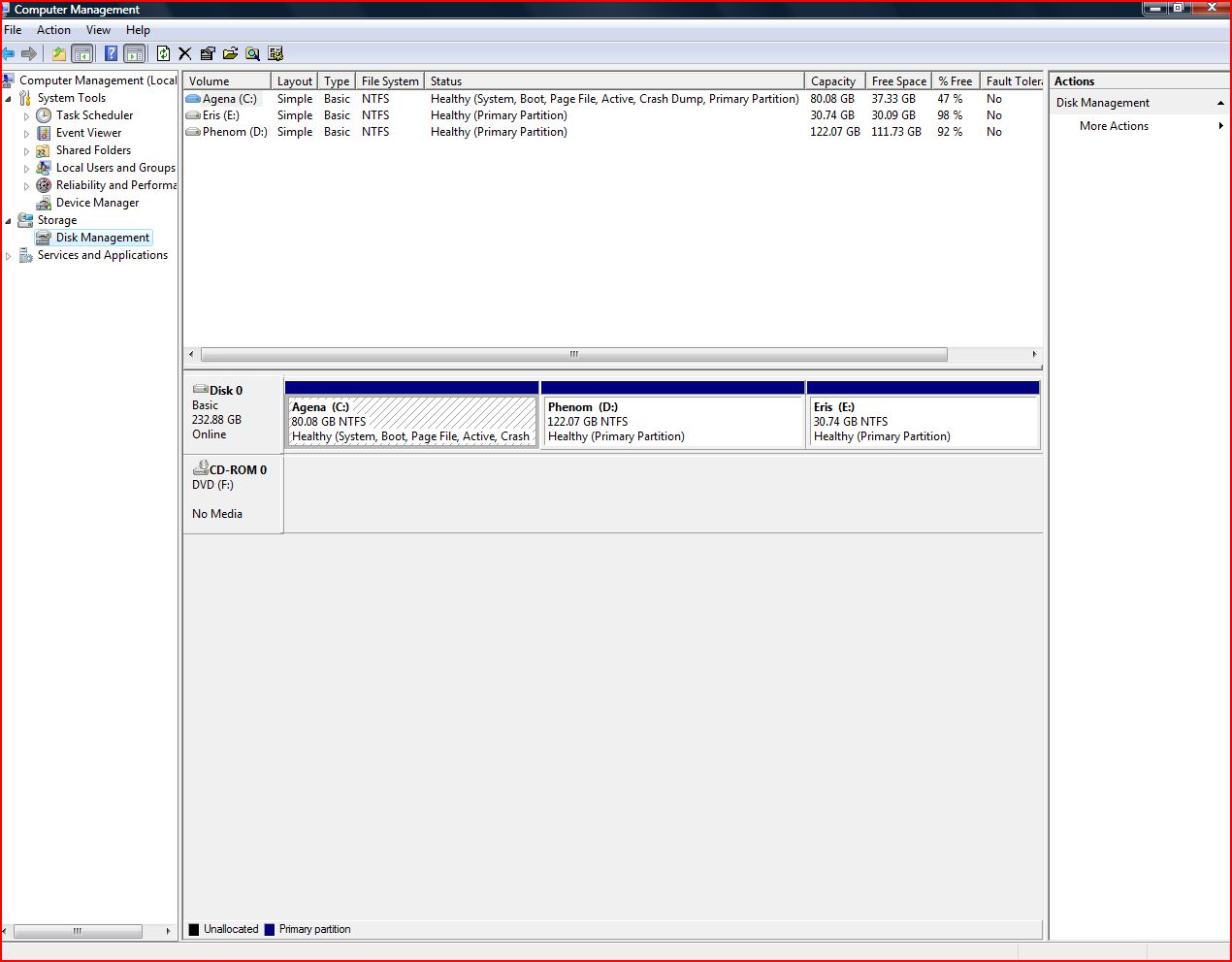Open the File menu
The image size is (1232, 962).
(13, 30)
